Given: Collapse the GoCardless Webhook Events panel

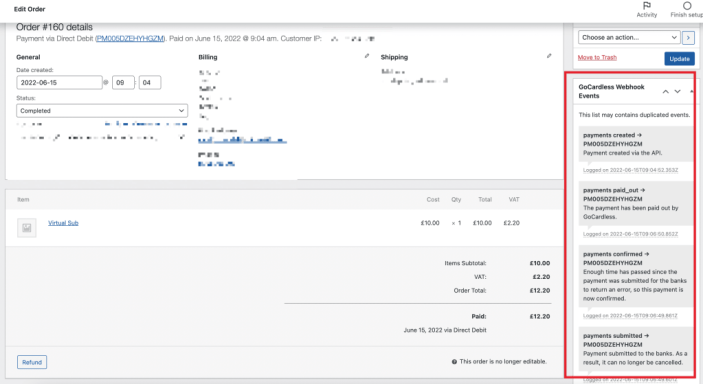Looking at the screenshot, I should pyautogui.click(x=691, y=92).
